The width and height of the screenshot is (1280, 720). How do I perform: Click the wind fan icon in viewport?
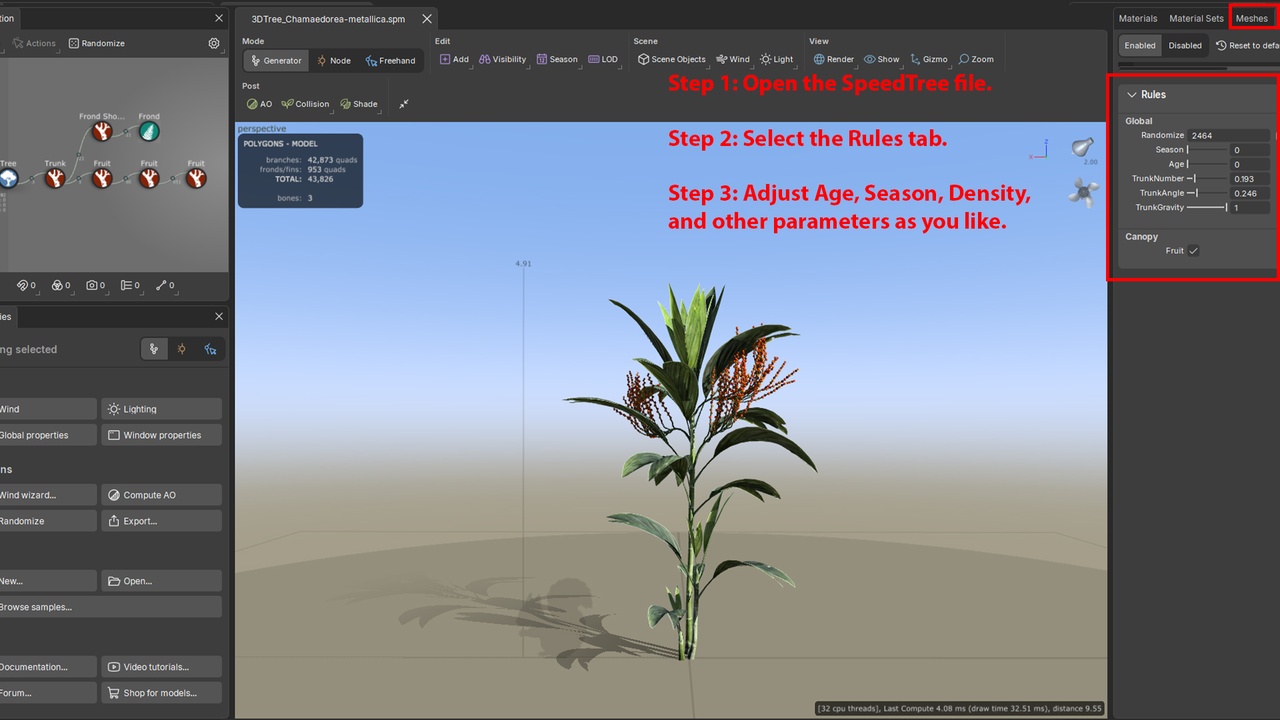[1083, 191]
